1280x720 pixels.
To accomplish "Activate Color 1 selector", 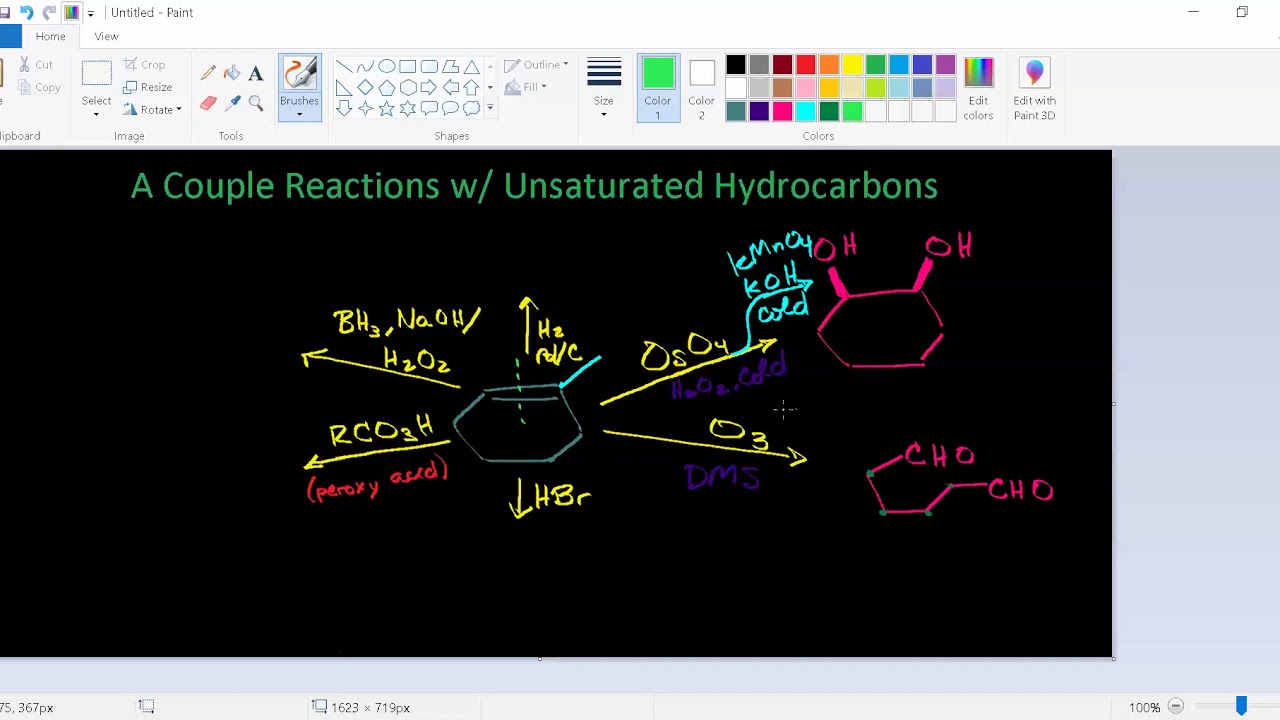I will [x=657, y=88].
